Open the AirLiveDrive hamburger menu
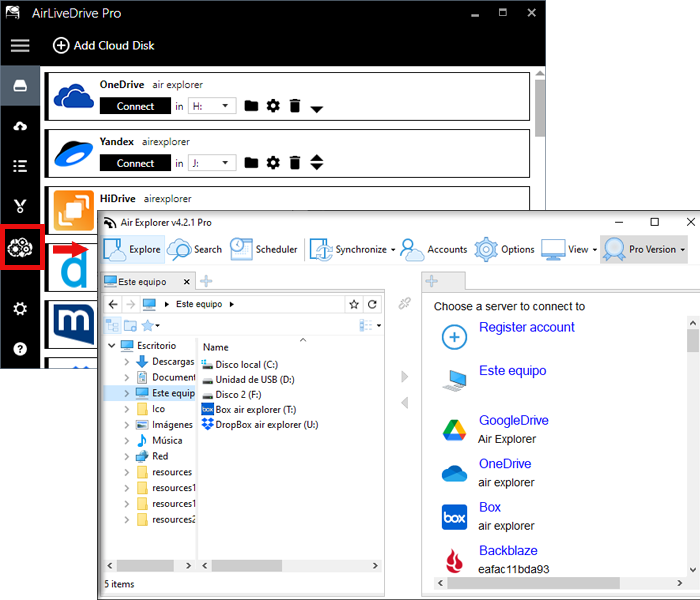Image resolution: width=700 pixels, height=600 pixels. [x=20, y=46]
